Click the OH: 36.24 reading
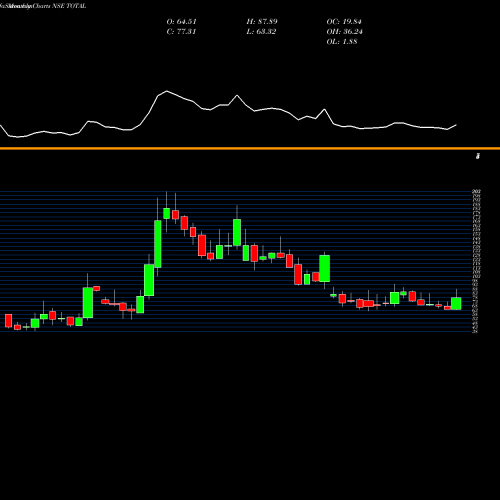500x500 pixels. pos(345,32)
